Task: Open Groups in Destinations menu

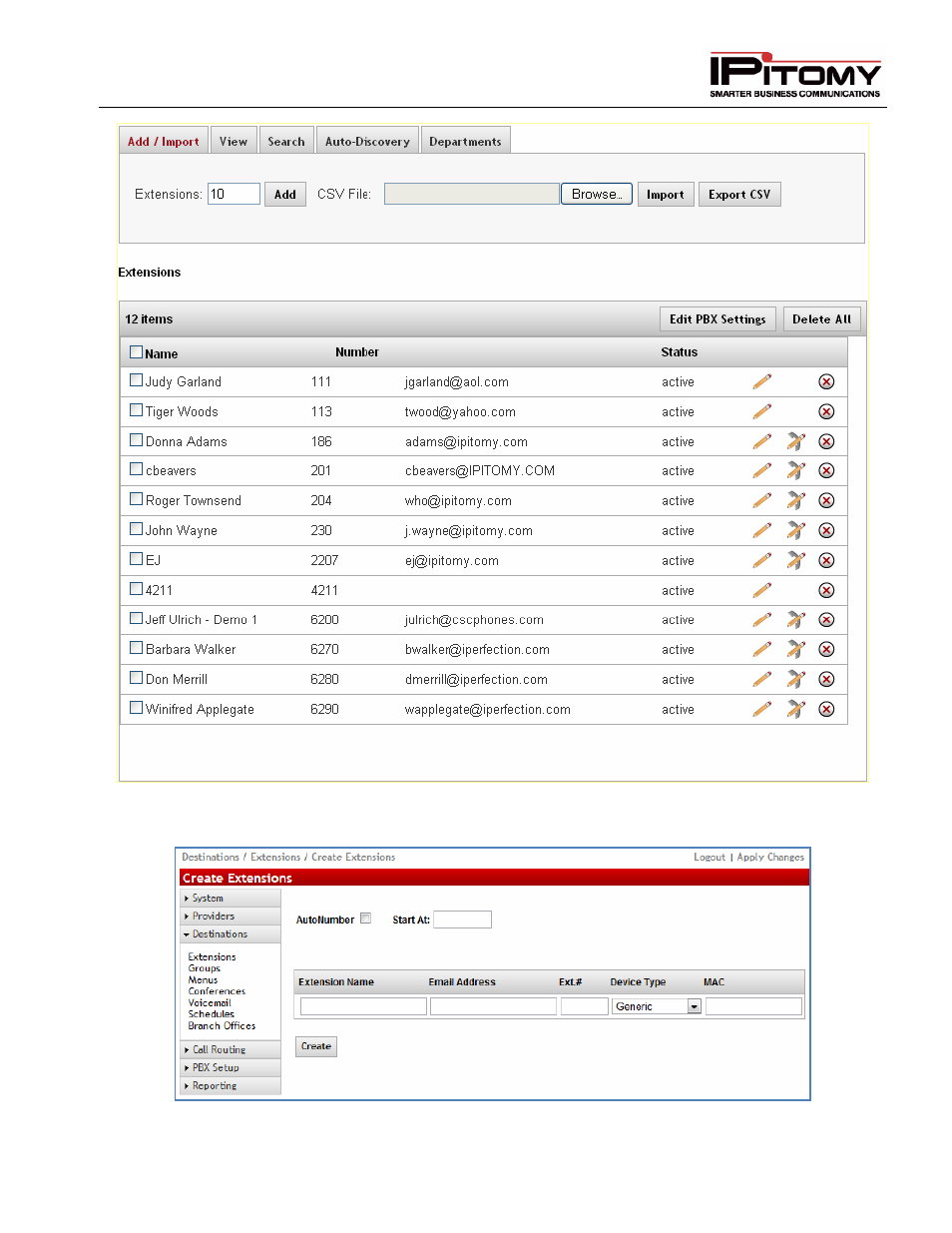Action: (205, 968)
